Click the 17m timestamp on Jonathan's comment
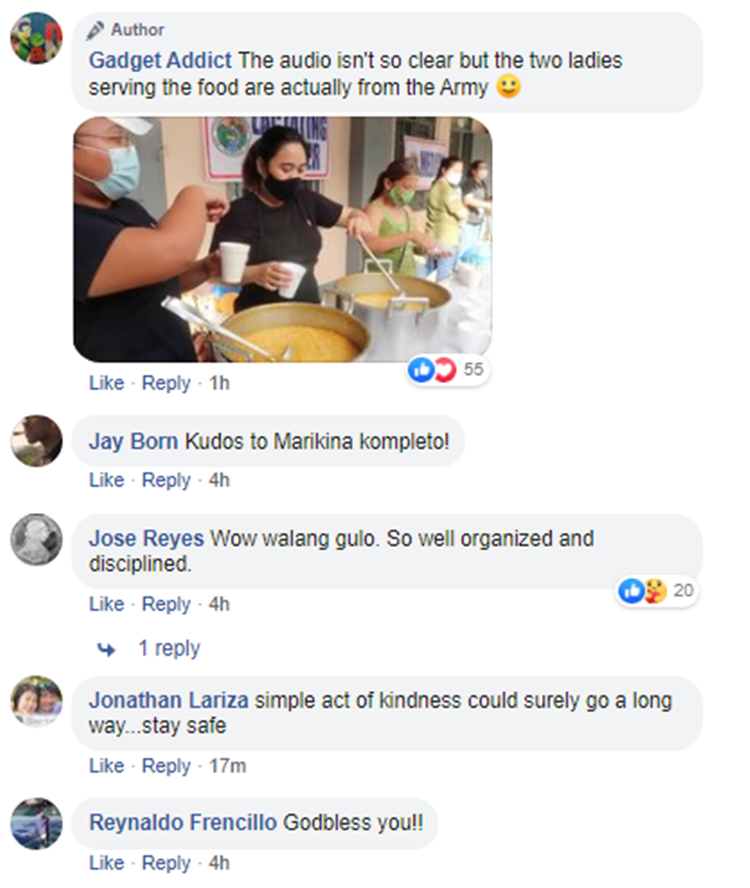 point(228,766)
